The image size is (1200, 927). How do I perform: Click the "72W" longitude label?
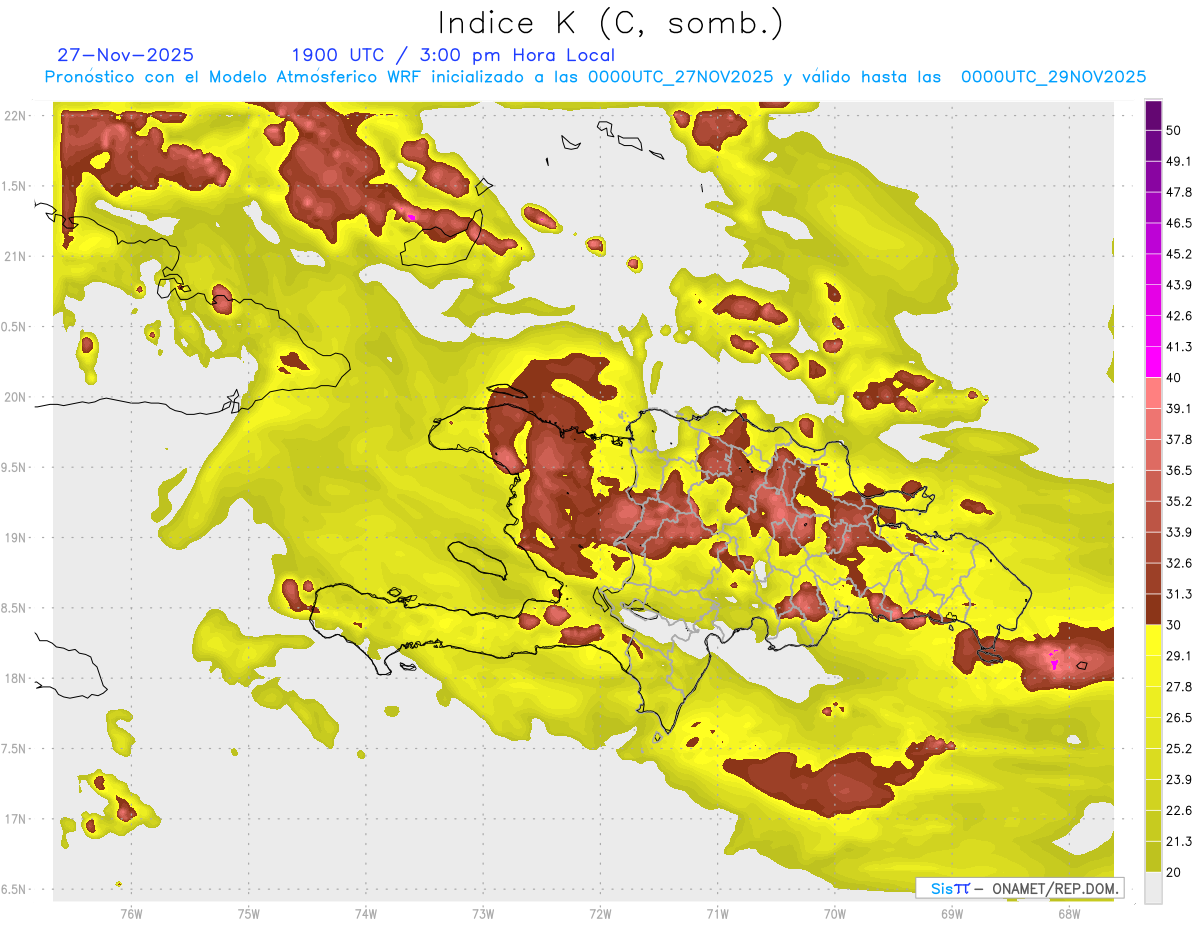pos(600,912)
